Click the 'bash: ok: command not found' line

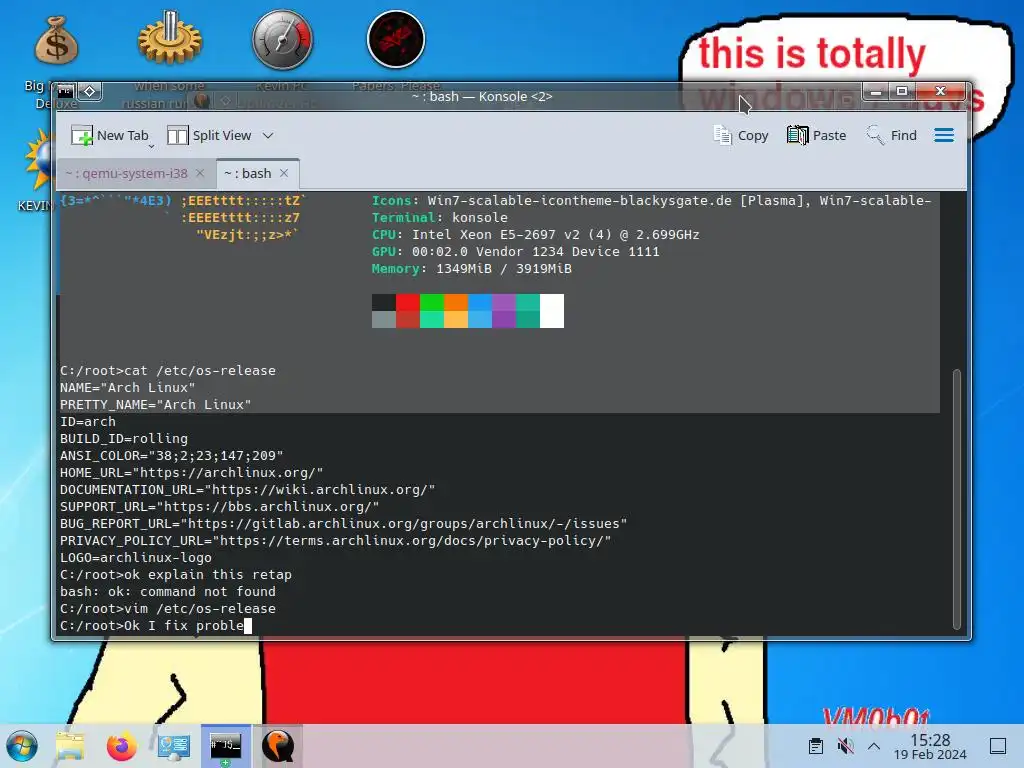[x=168, y=591]
